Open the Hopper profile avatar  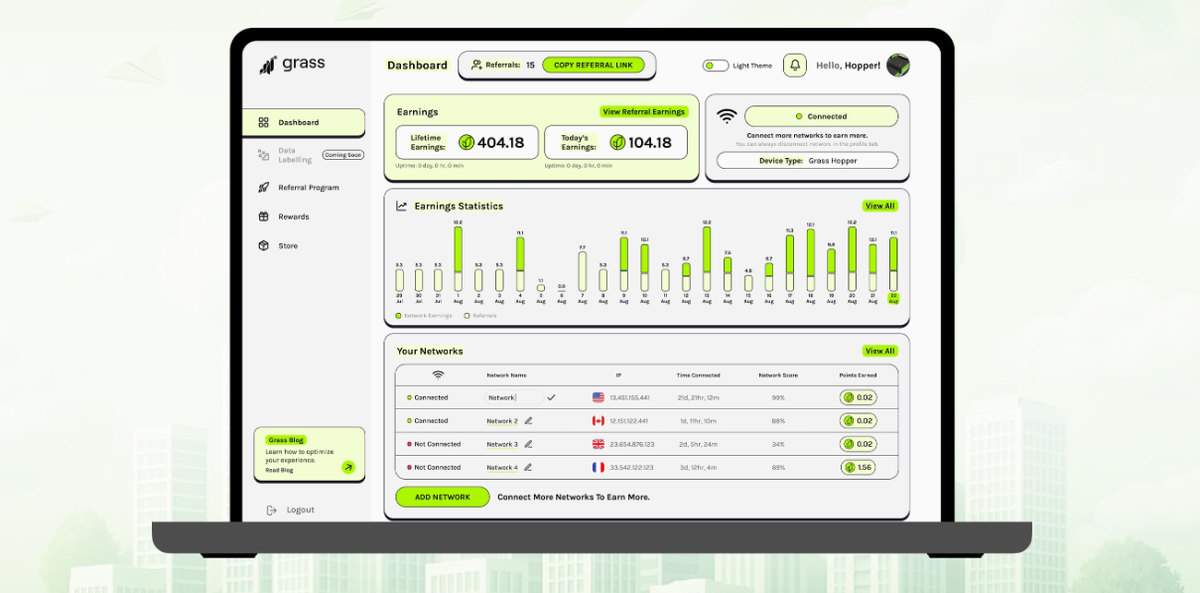898,65
